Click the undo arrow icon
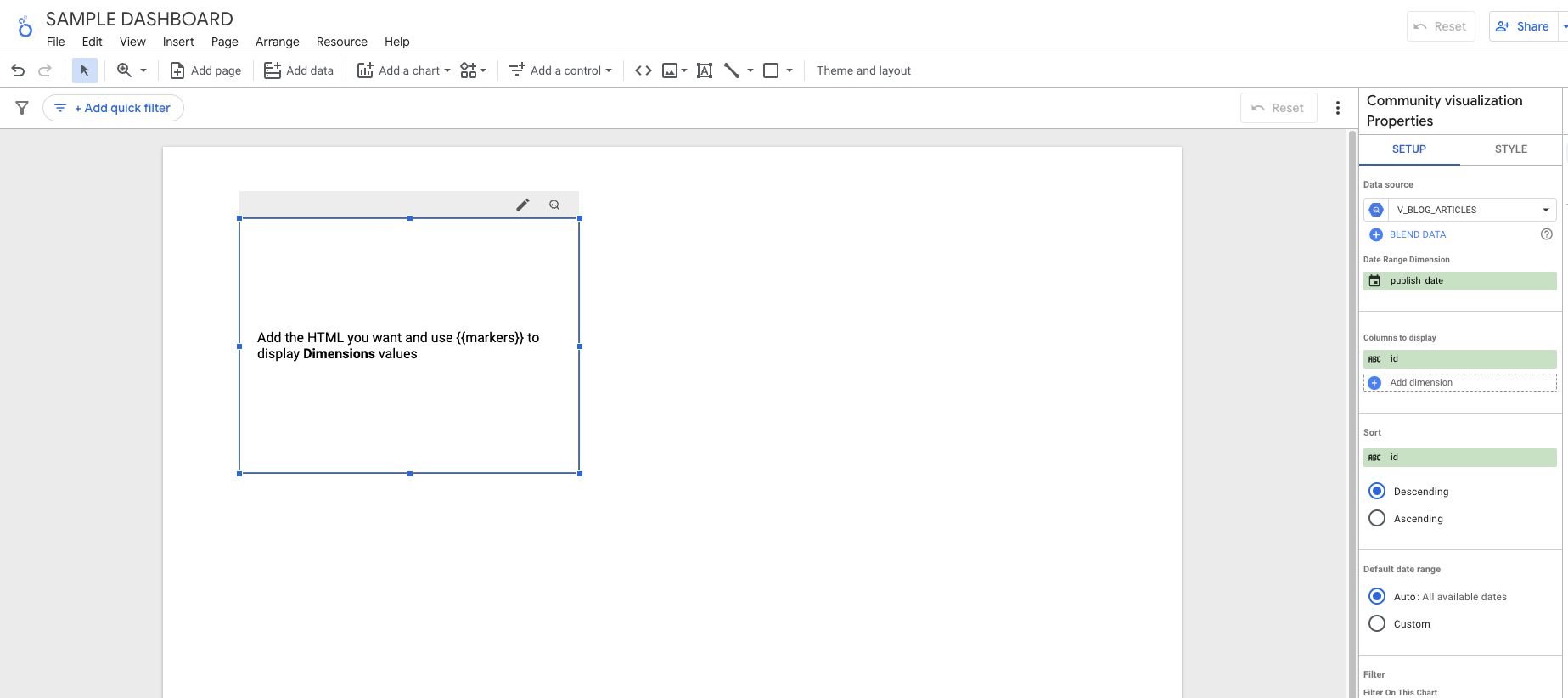This screenshot has height=698, width=1568. [x=18, y=70]
